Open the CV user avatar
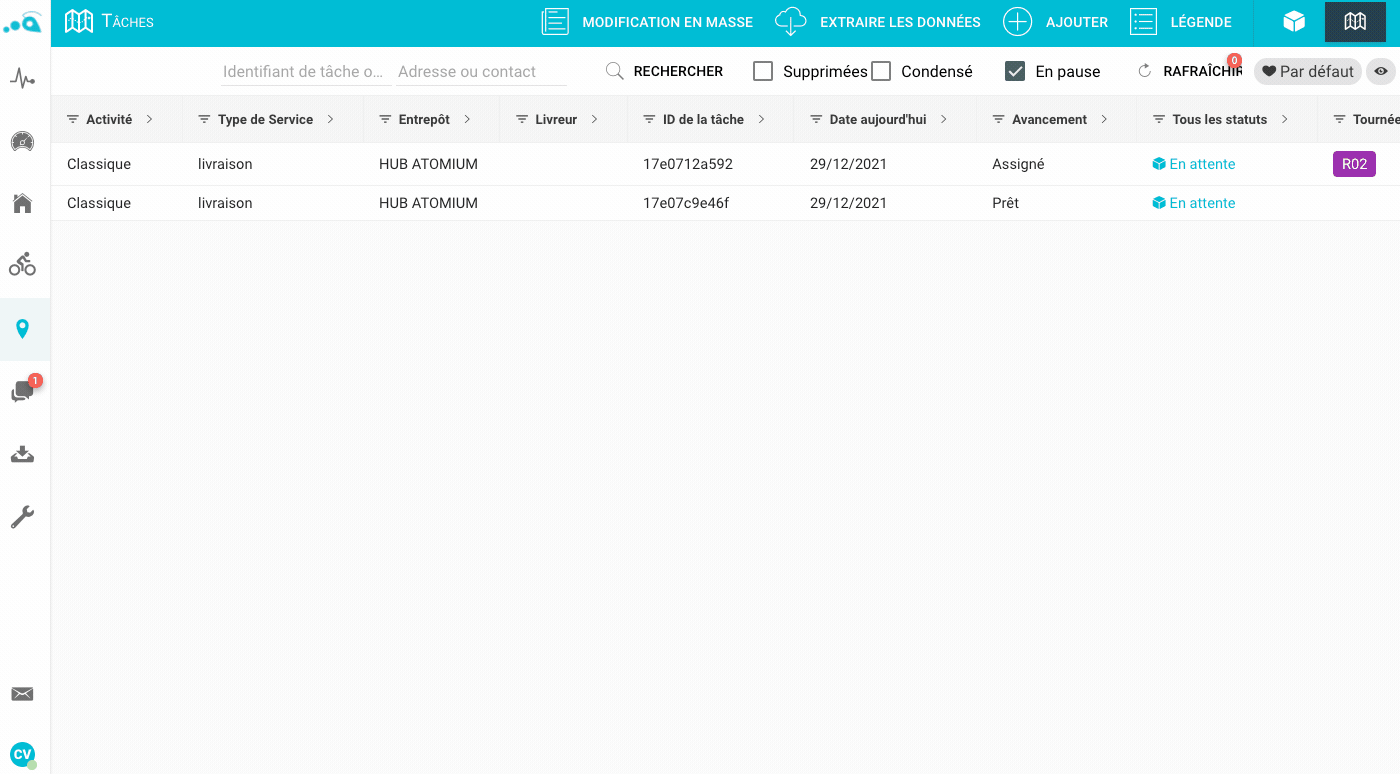The image size is (1400, 774). click(22, 754)
